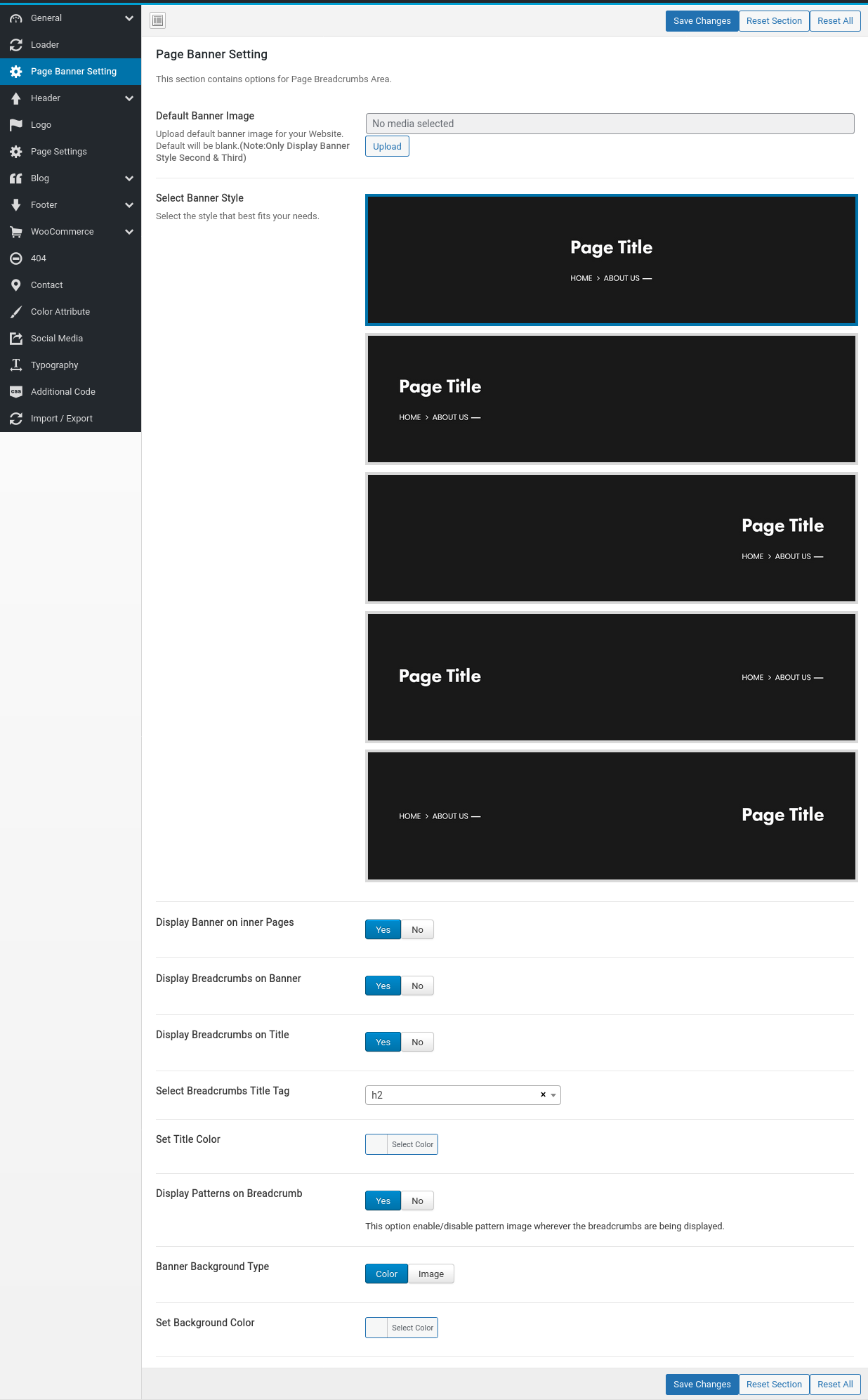The image size is (868, 1400).
Task: Expand the Header menu chevron
Action: pyautogui.click(x=129, y=98)
